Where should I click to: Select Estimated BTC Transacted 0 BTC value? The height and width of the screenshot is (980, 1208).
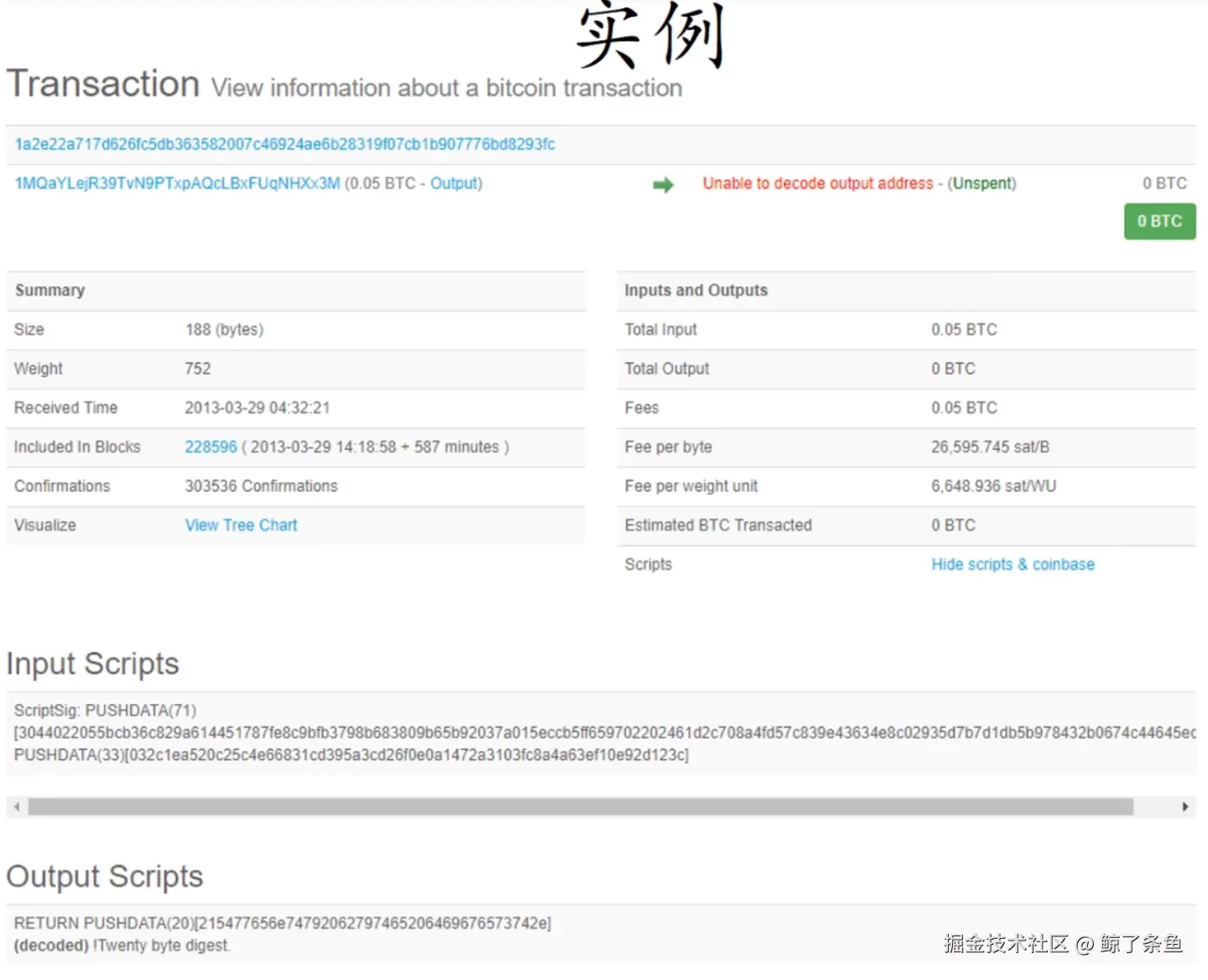[953, 525]
